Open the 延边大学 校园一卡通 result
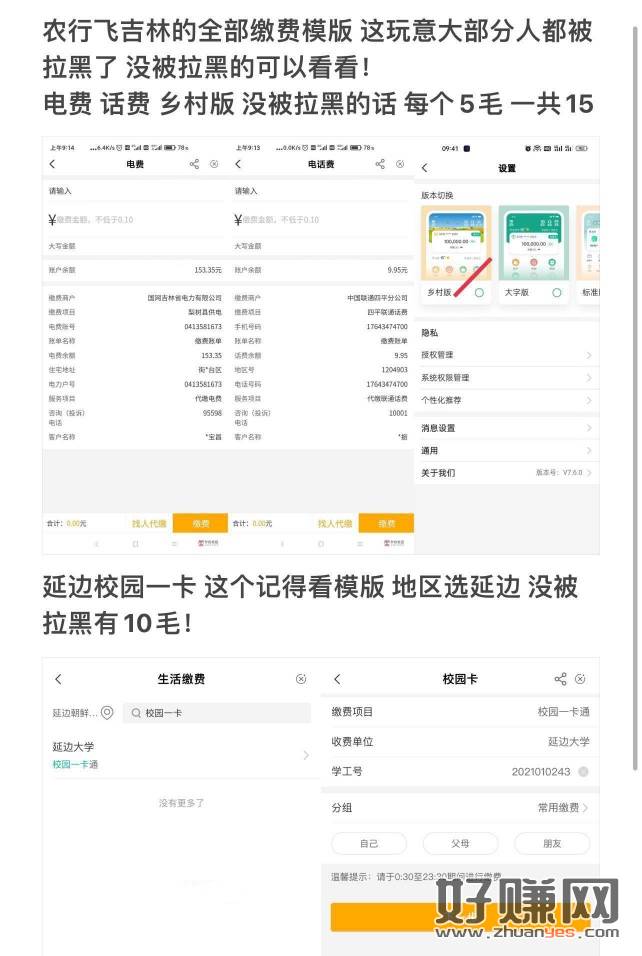The height and width of the screenshot is (956, 642). pos(181,755)
